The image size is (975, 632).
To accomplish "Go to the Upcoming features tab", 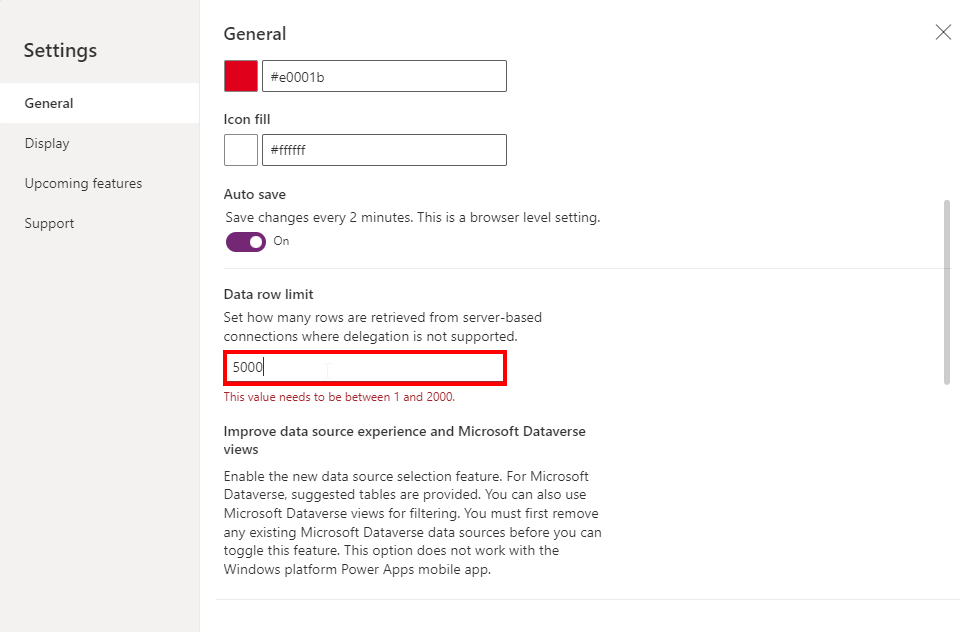I will (x=83, y=183).
